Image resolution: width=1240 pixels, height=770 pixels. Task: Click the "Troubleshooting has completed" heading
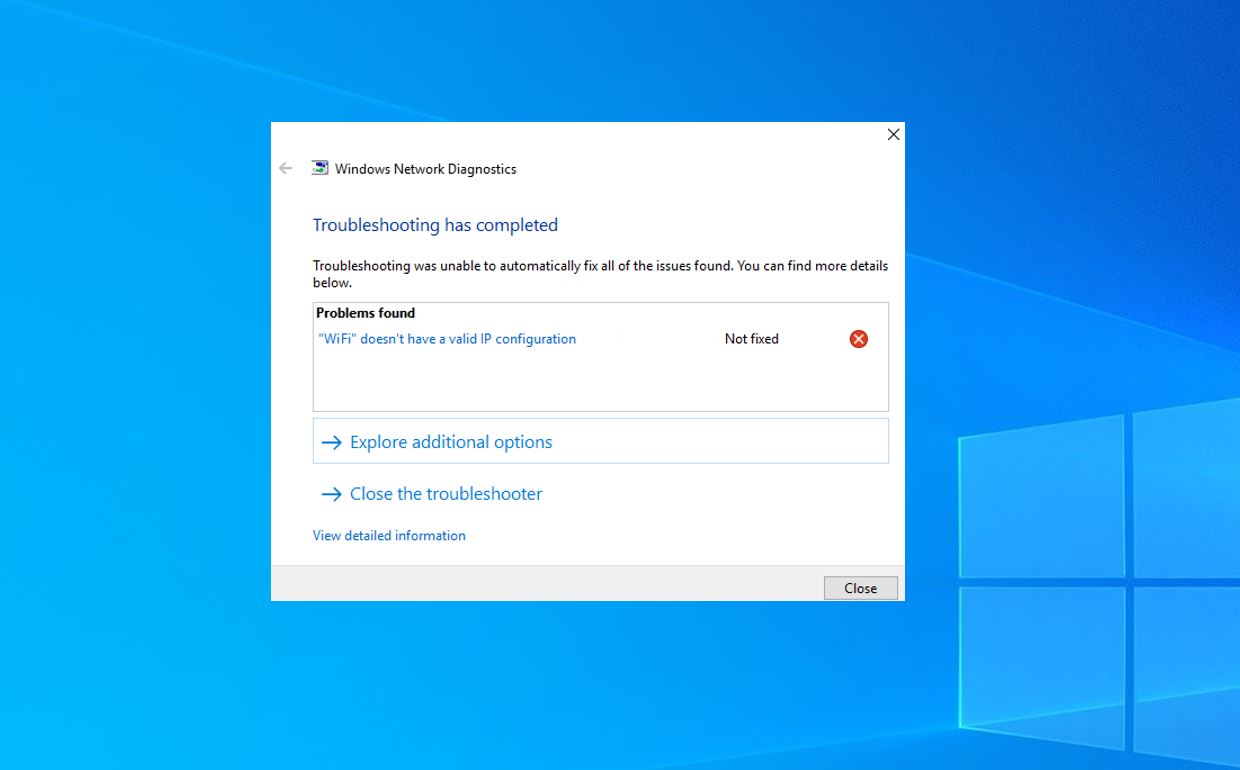click(435, 225)
